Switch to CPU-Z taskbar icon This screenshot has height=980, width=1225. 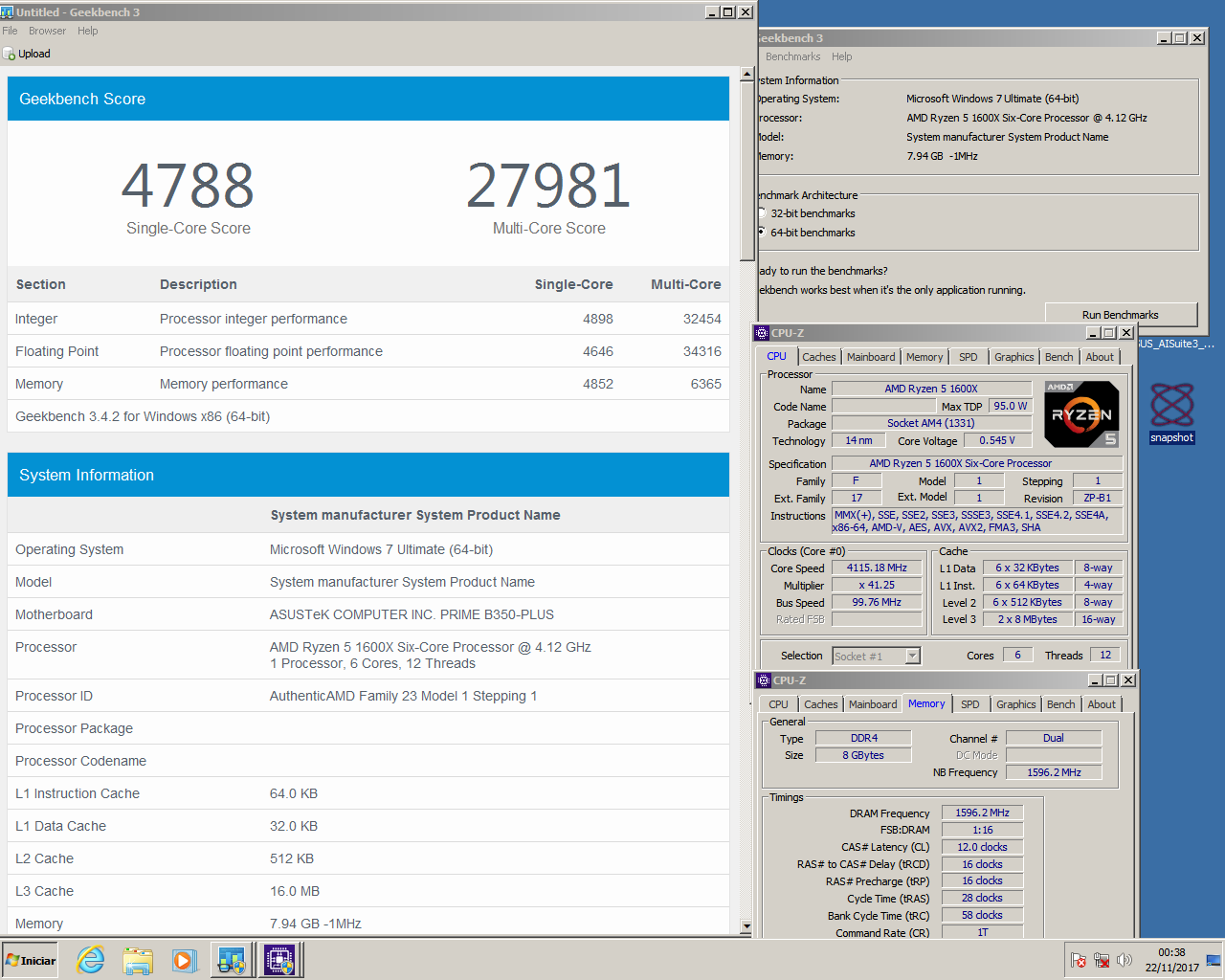pyautogui.click(x=279, y=960)
